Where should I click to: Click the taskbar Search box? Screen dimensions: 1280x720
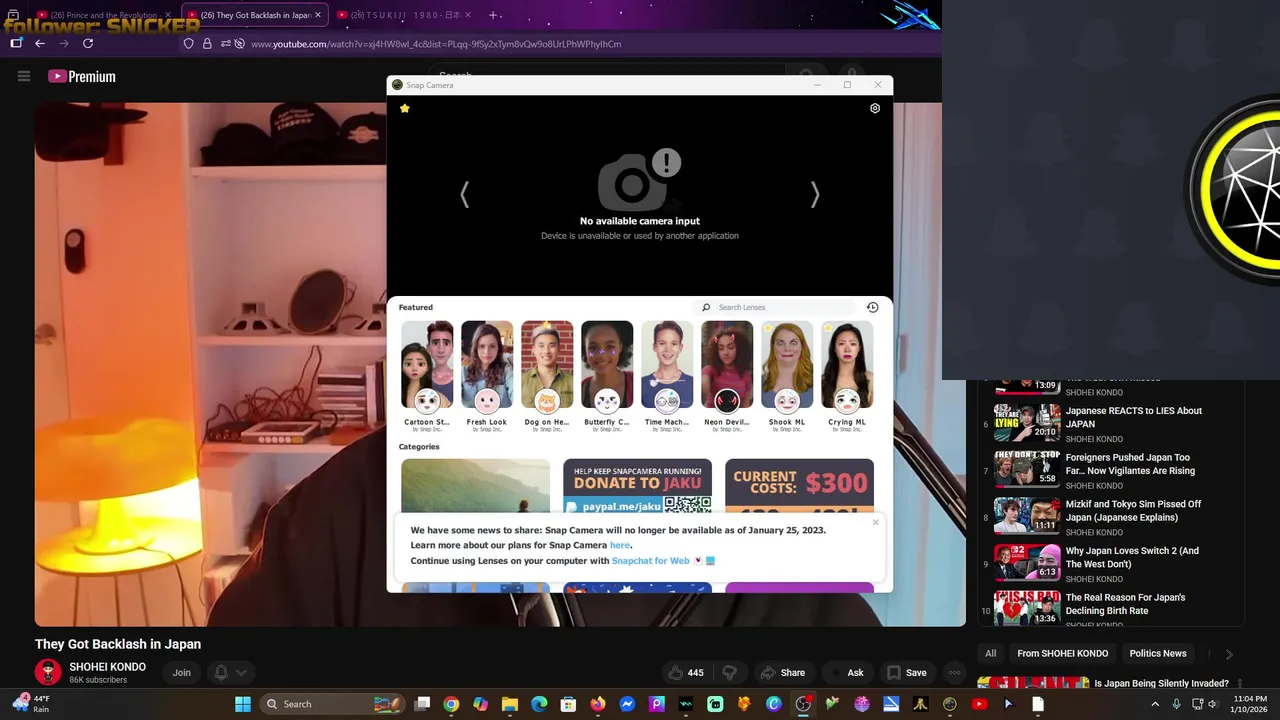click(x=333, y=704)
